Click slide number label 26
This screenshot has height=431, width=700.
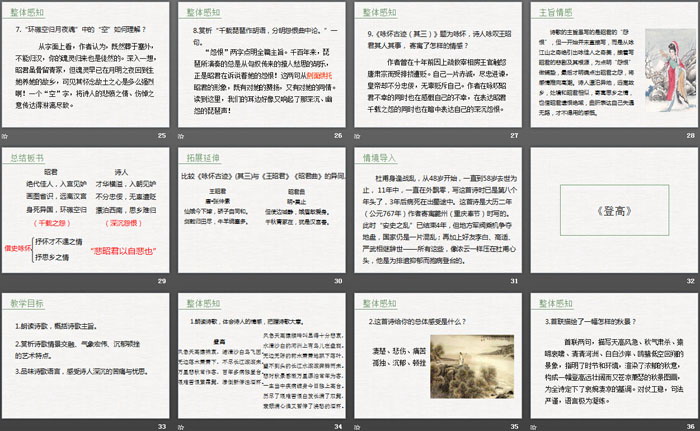[x=338, y=135]
